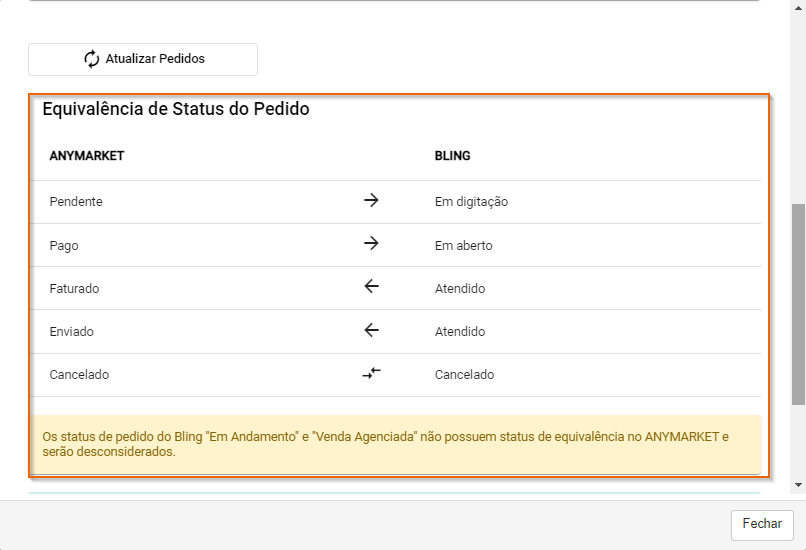Click the Cancelado label in the BLING column
Viewport: 806px width, 550px height.
click(465, 375)
